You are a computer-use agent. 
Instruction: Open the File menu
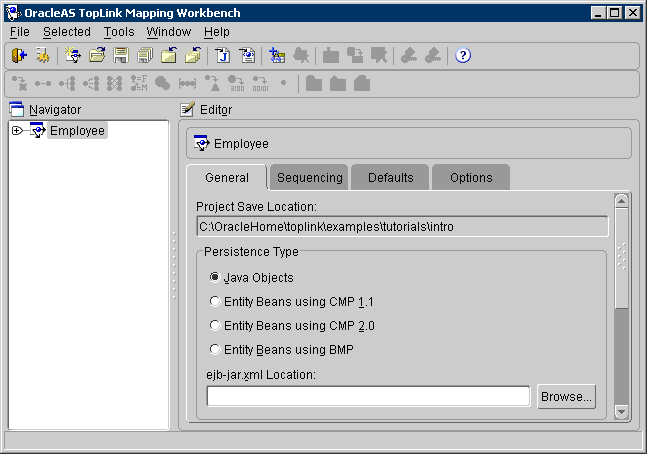pos(20,32)
